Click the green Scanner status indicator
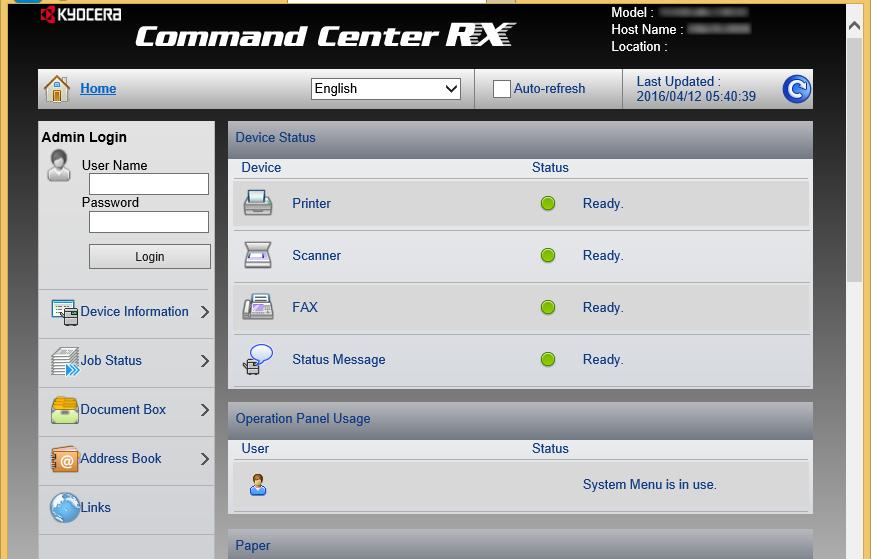Screen dimensions: 871x559 pos(548,256)
